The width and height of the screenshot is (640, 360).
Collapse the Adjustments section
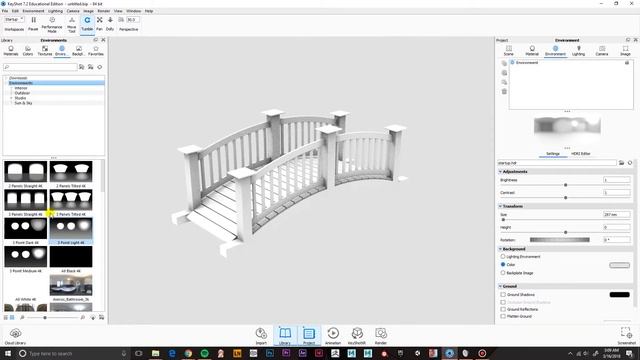pos(500,172)
